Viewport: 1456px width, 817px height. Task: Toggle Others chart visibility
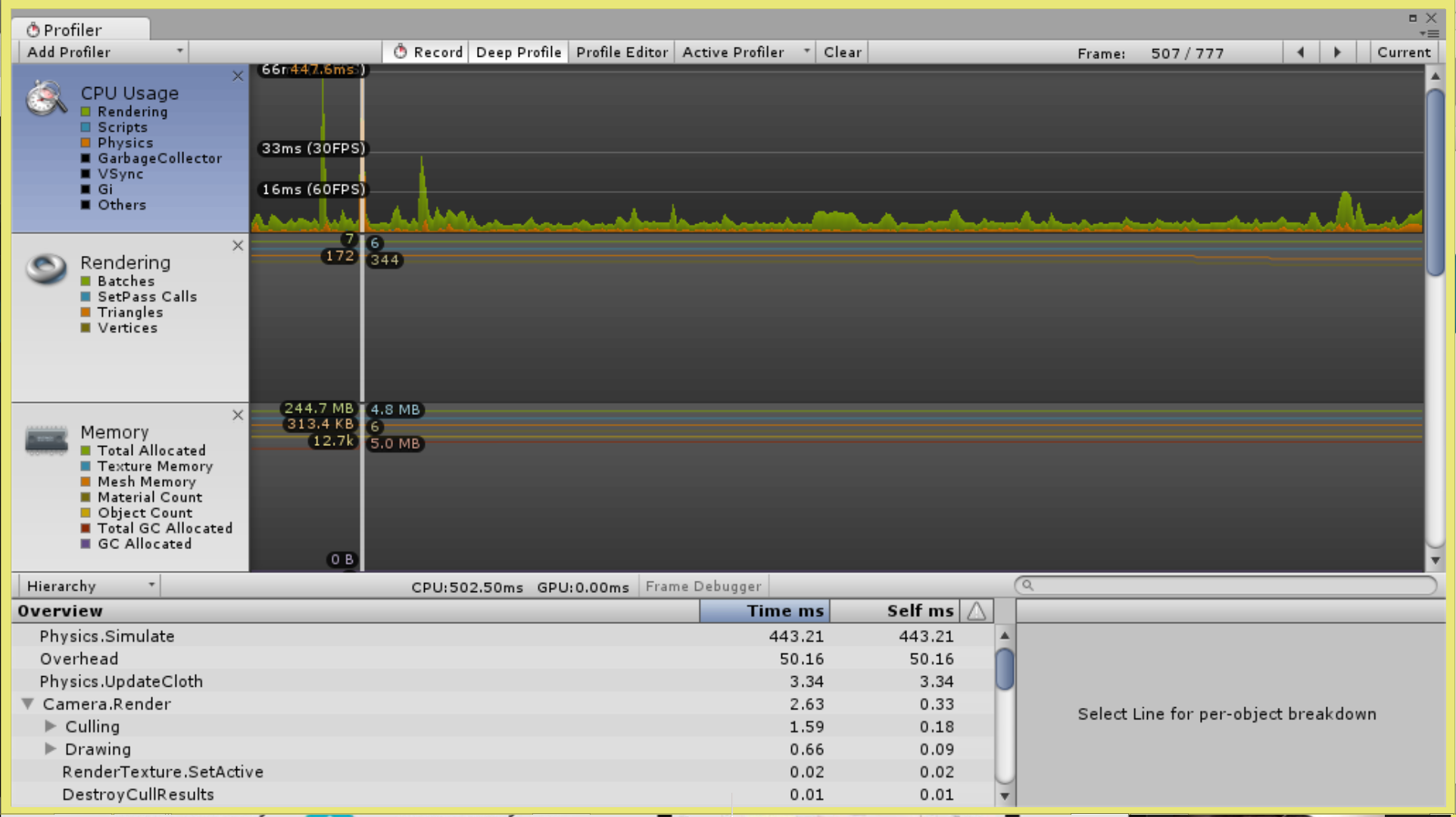pyautogui.click(x=86, y=205)
